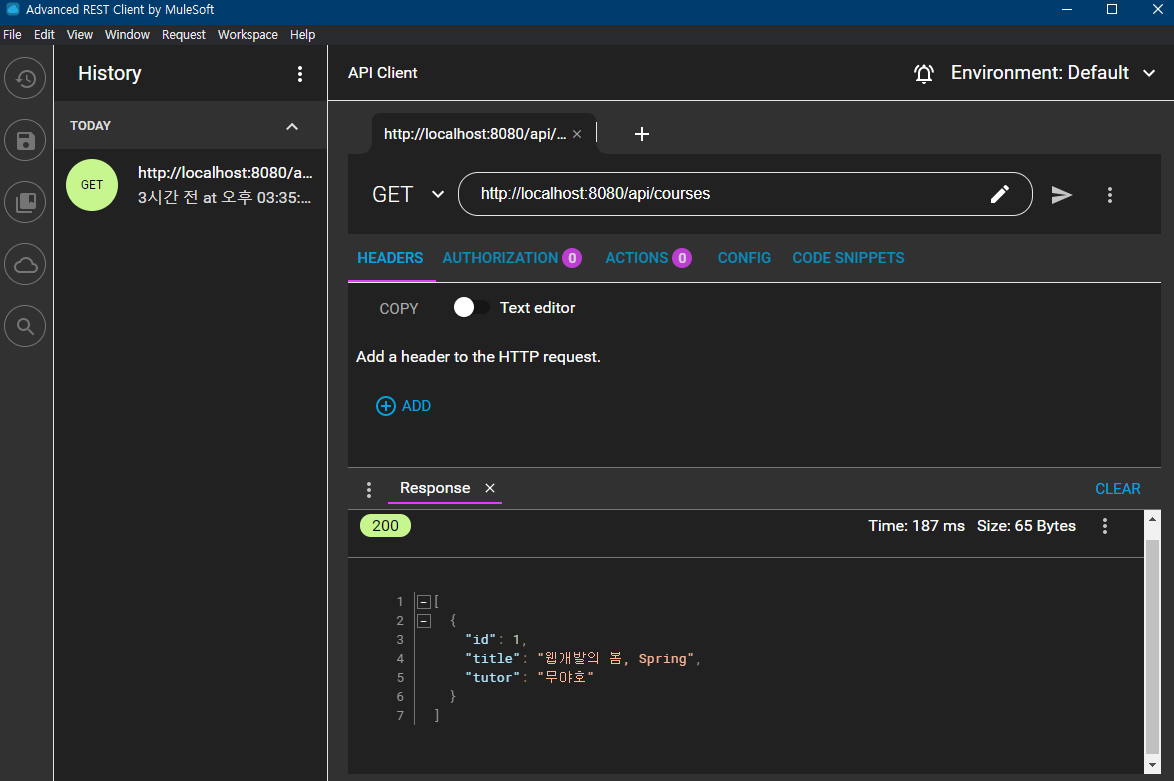The width and height of the screenshot is (1174, 781).
Task: Click the response scrollbar up arrow
Action: click(x=1152, y=519)
